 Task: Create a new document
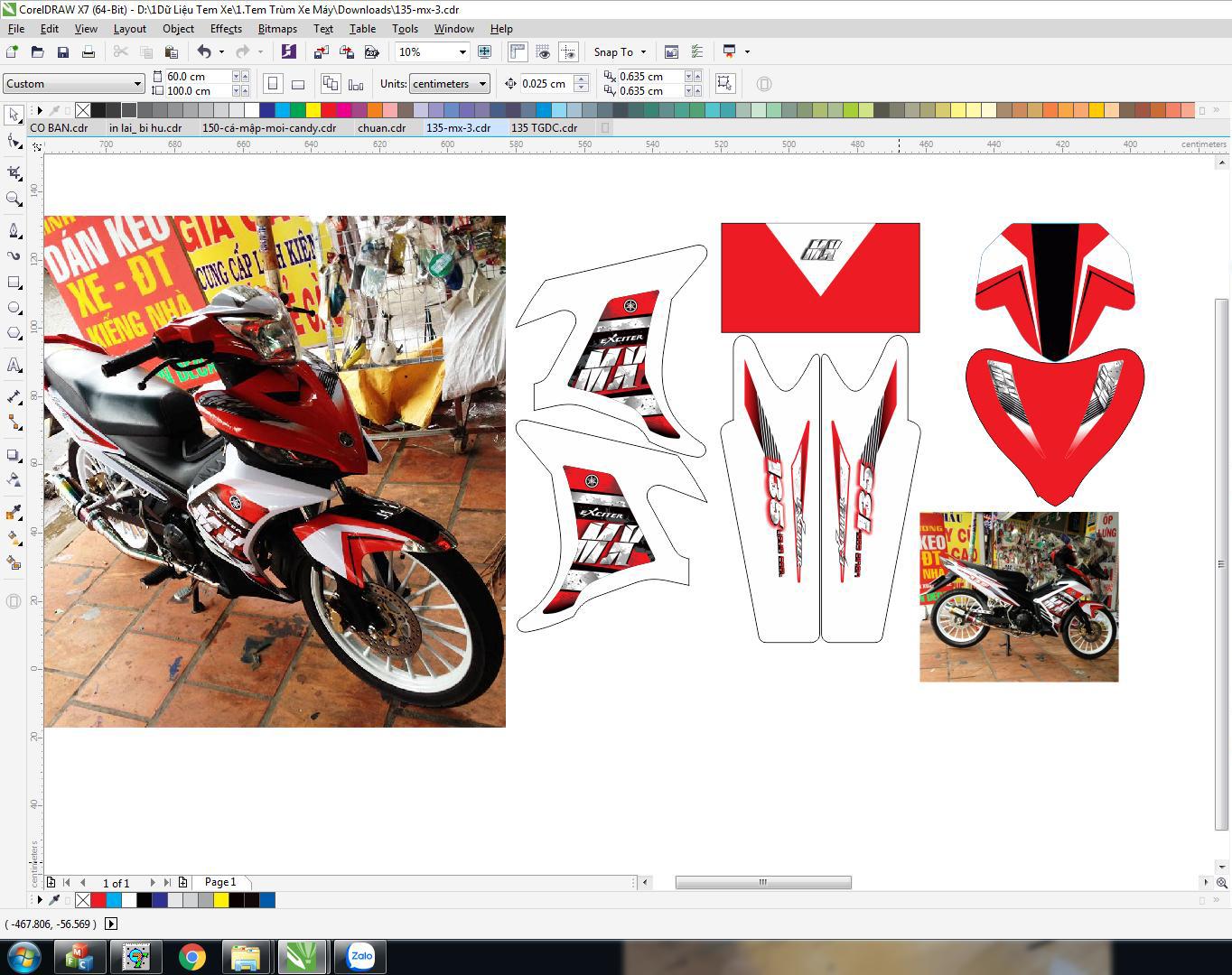pos(13,52)
